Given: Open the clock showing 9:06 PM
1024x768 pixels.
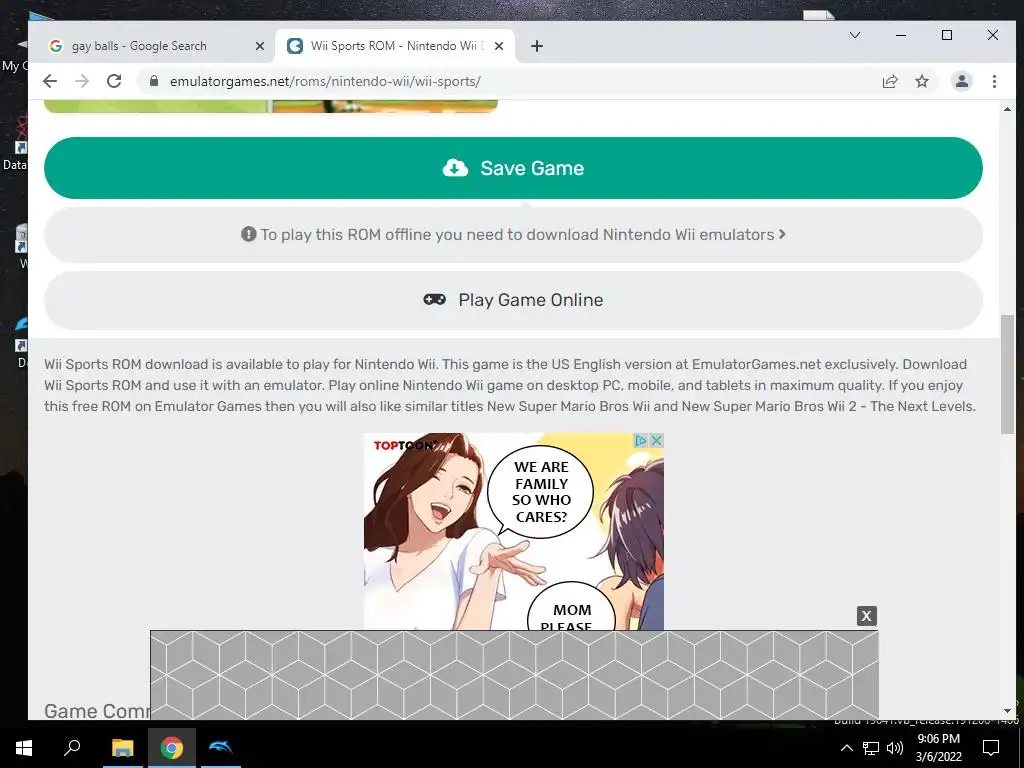Looking at the screenshot, I should [x=938, y=748].
